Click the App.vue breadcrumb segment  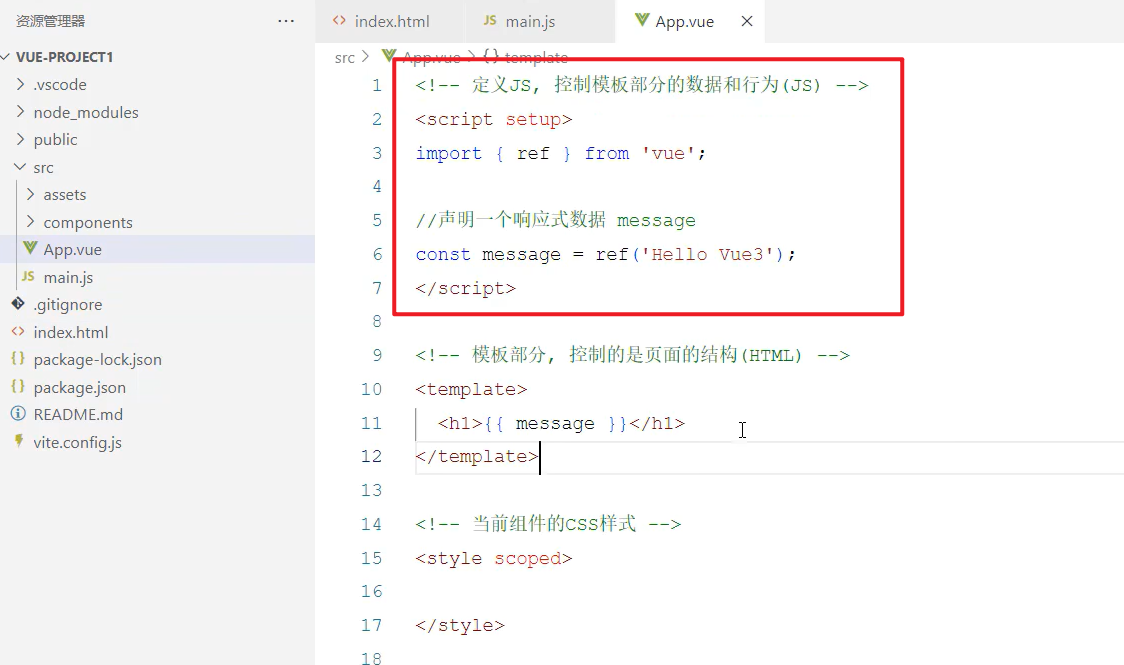pyautogui.click(x=432, y=58)
